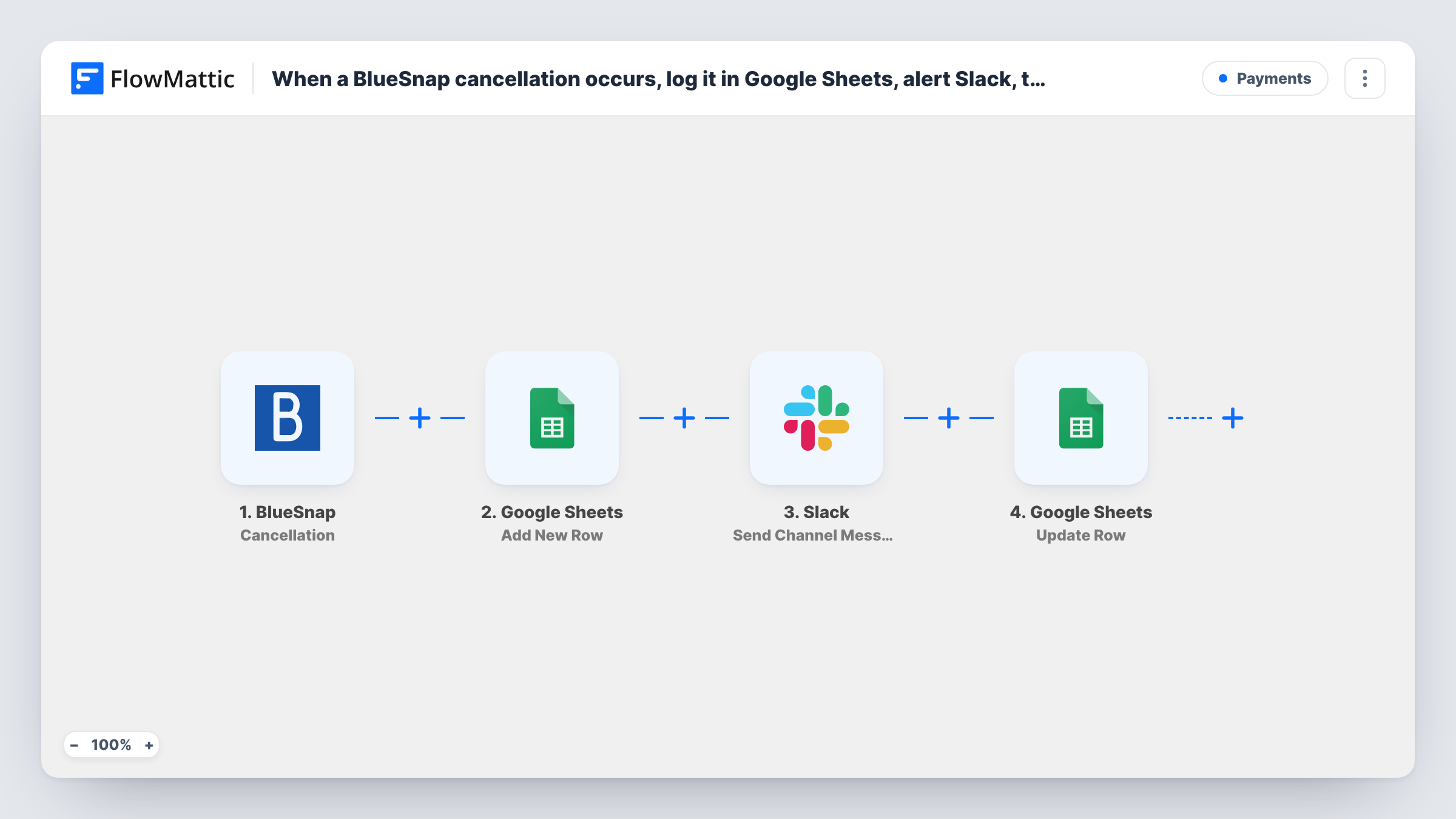Viewport: 1456px width, 819px height.
Task: Click the '2. Google Sheets' step label
Action: pos(552,512)
